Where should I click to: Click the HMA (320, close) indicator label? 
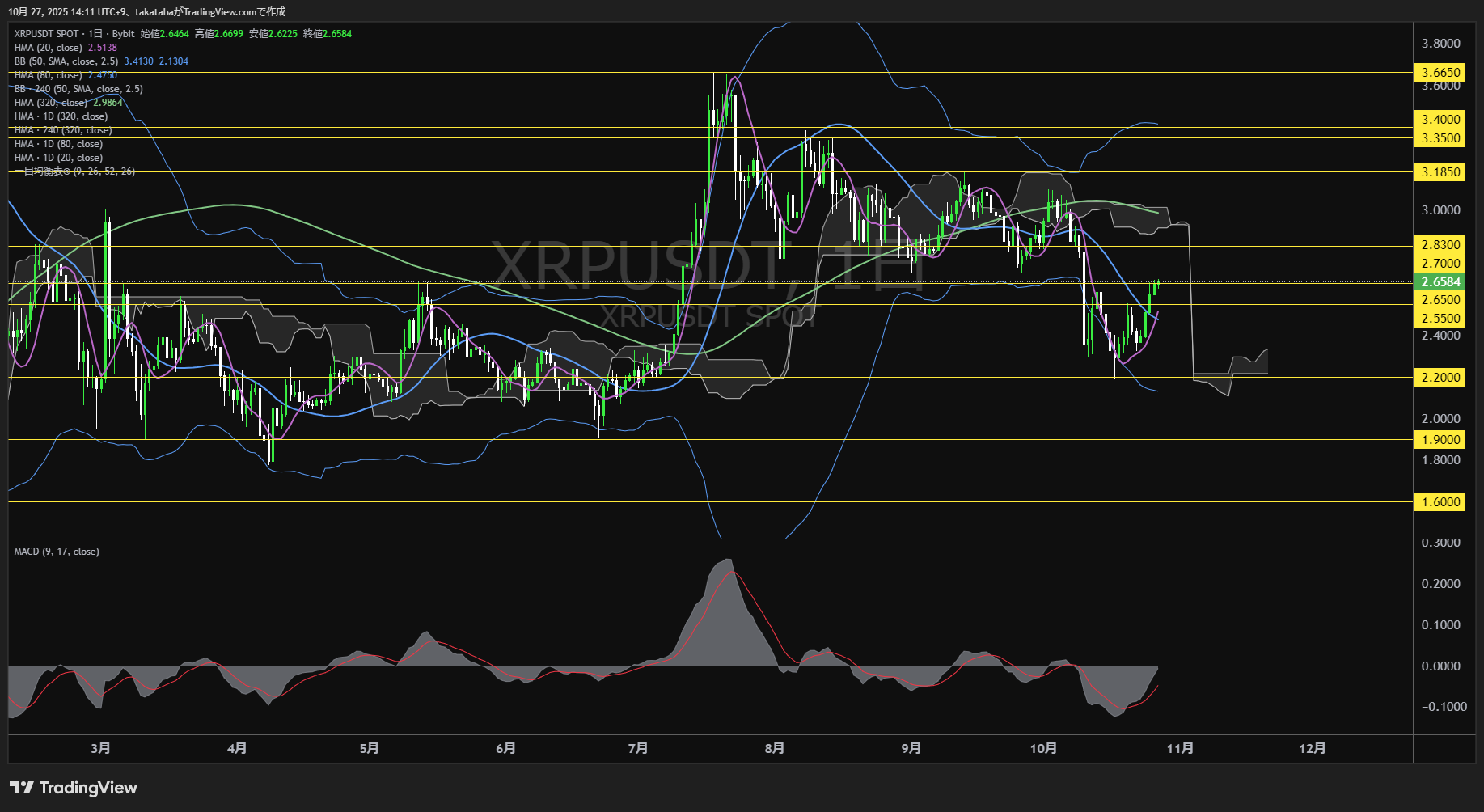[x=51, y=103]
